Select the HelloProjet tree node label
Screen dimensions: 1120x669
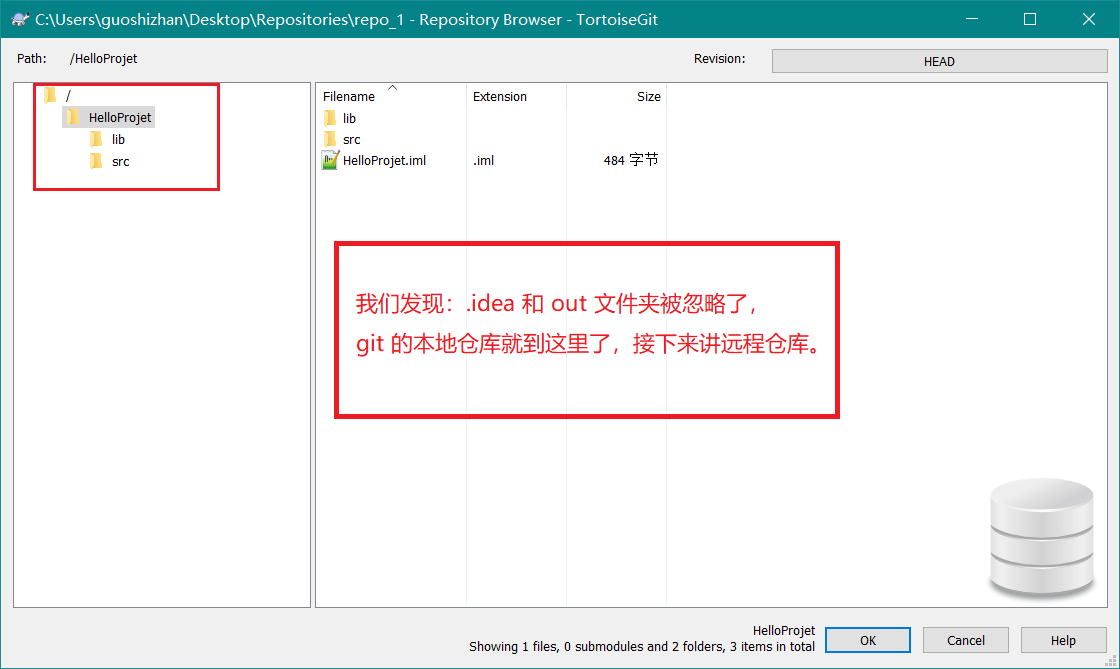coord(120,118)
